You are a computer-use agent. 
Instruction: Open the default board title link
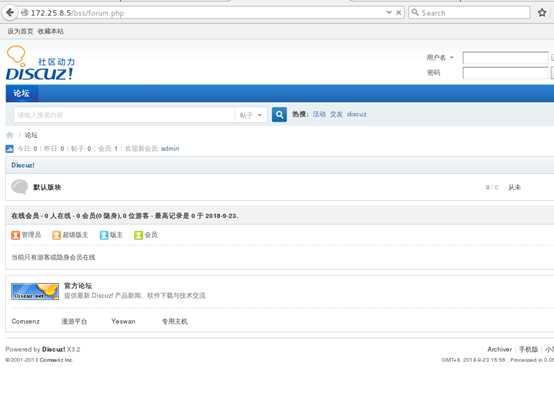coord(47,187)
